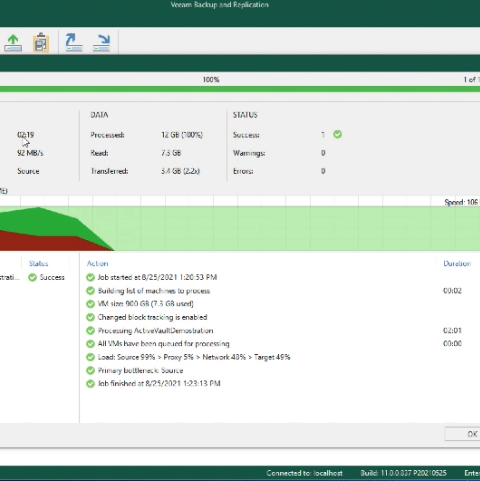Screen dimensions: 480x481
Task: Click the Errors count 0
Action: (323, 171)
